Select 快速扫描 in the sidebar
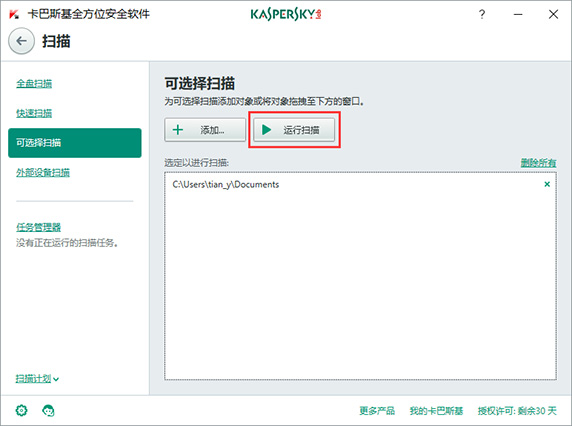Screen dimensions: 572x426 (34, 113)
